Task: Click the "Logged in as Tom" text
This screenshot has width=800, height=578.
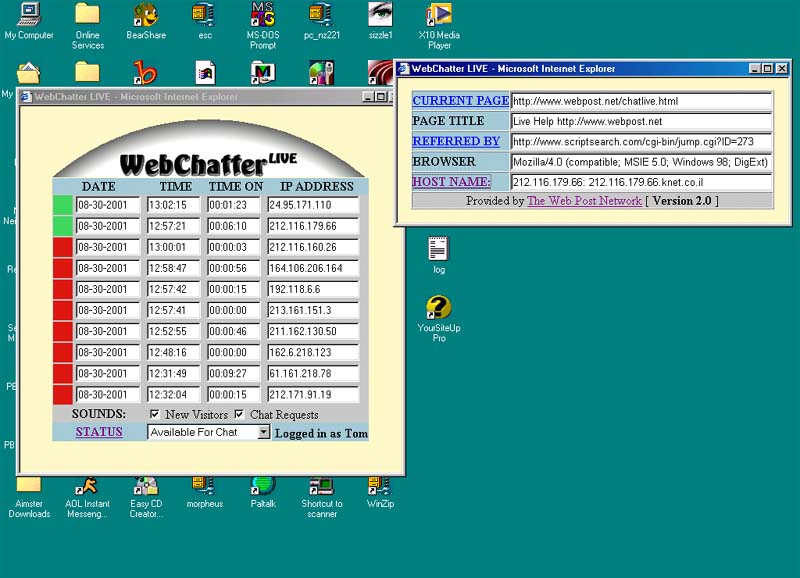Action: coord(321,433)
